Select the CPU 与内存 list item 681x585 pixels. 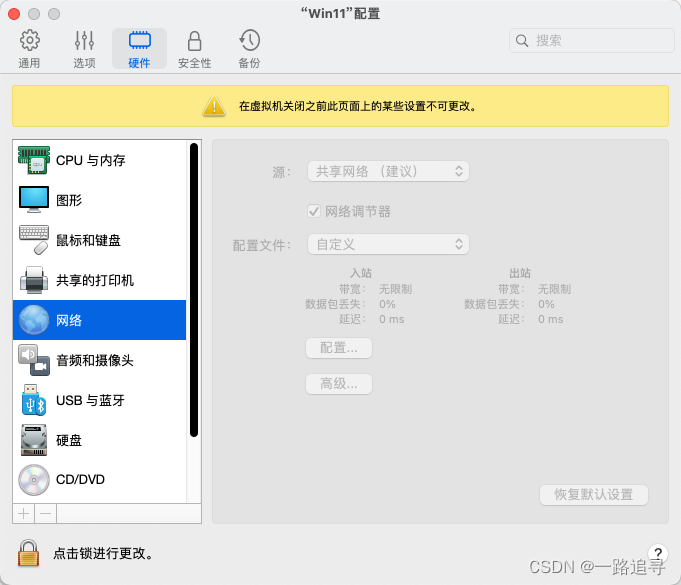99,160
